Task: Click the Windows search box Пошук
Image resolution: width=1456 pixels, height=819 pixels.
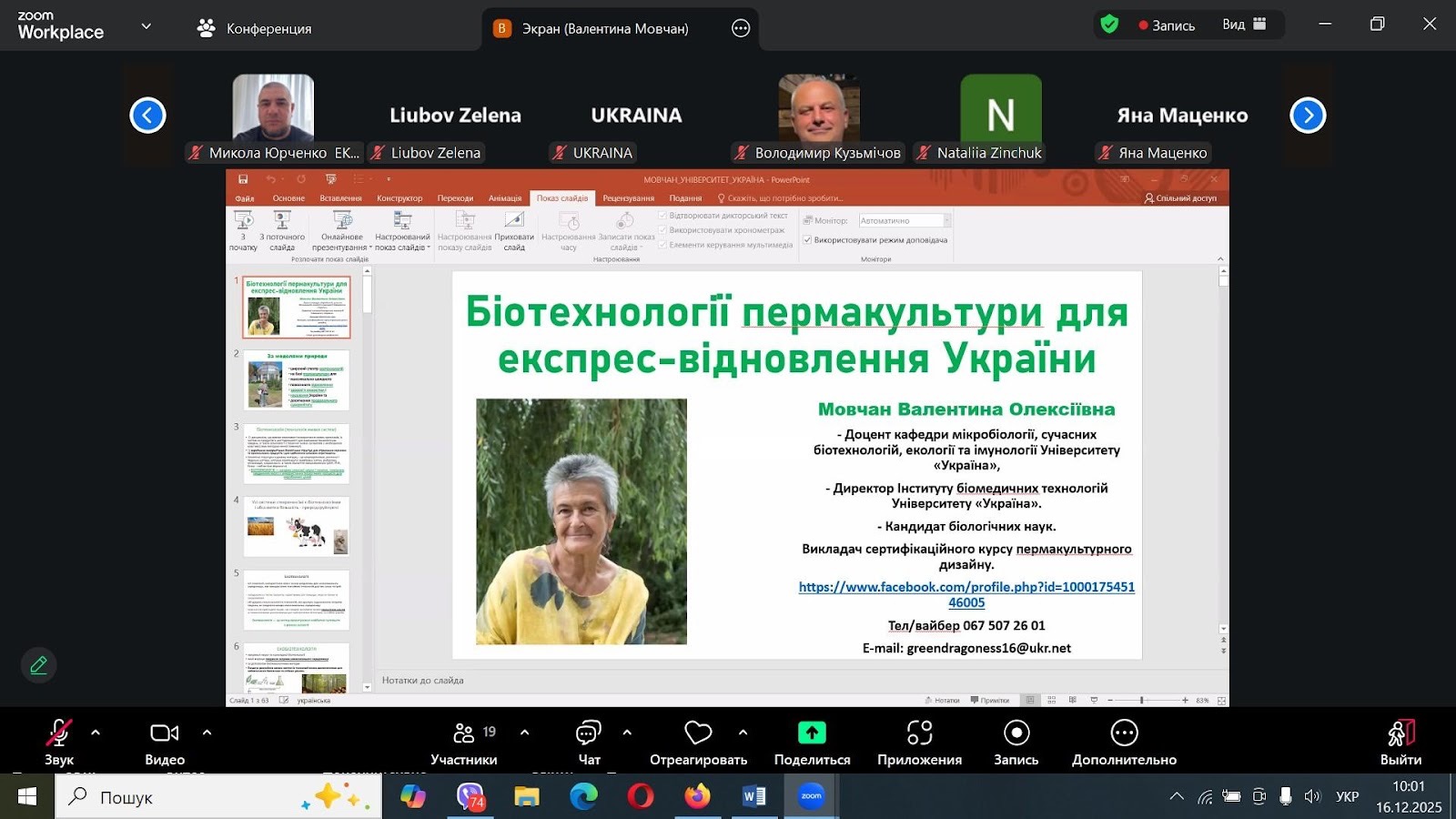Action: coord(218,797)
